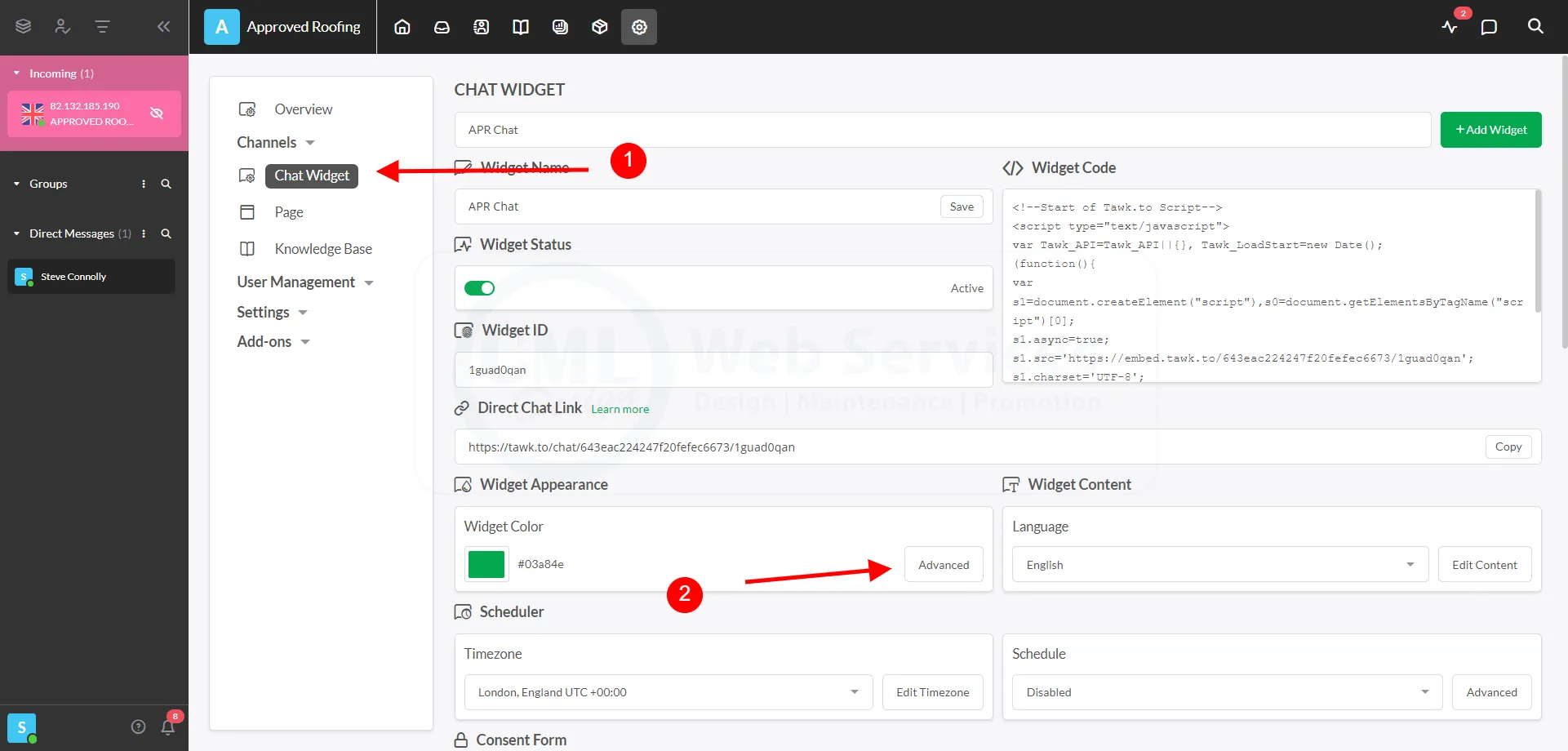Open the monitoring icon with notification badge
Image resolution: width=1568 pixels, height=751 pixels.
(x=1450, y=27)
